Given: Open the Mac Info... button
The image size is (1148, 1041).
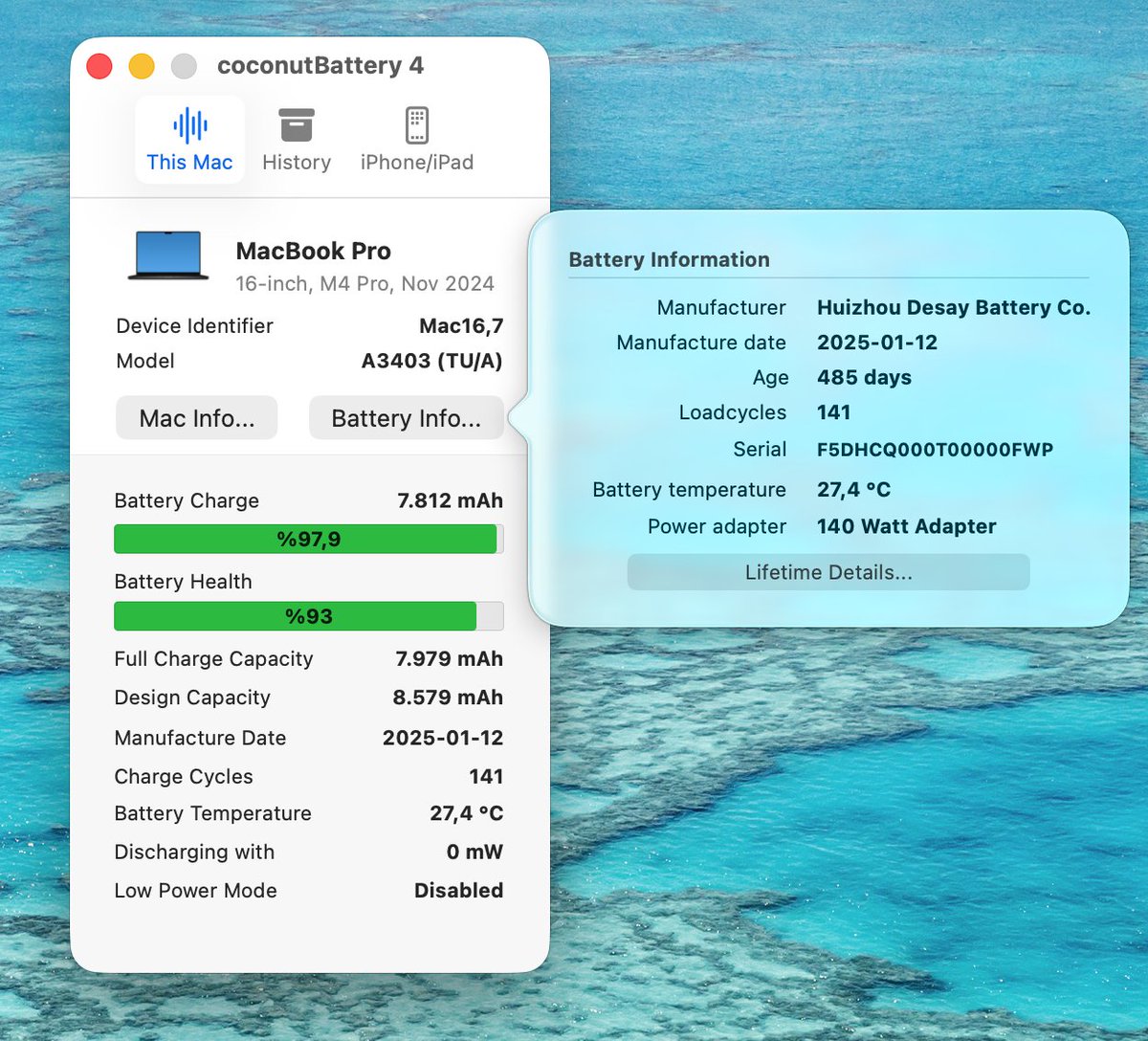Looking at the screenshot, I should click(x=197, y=418).
